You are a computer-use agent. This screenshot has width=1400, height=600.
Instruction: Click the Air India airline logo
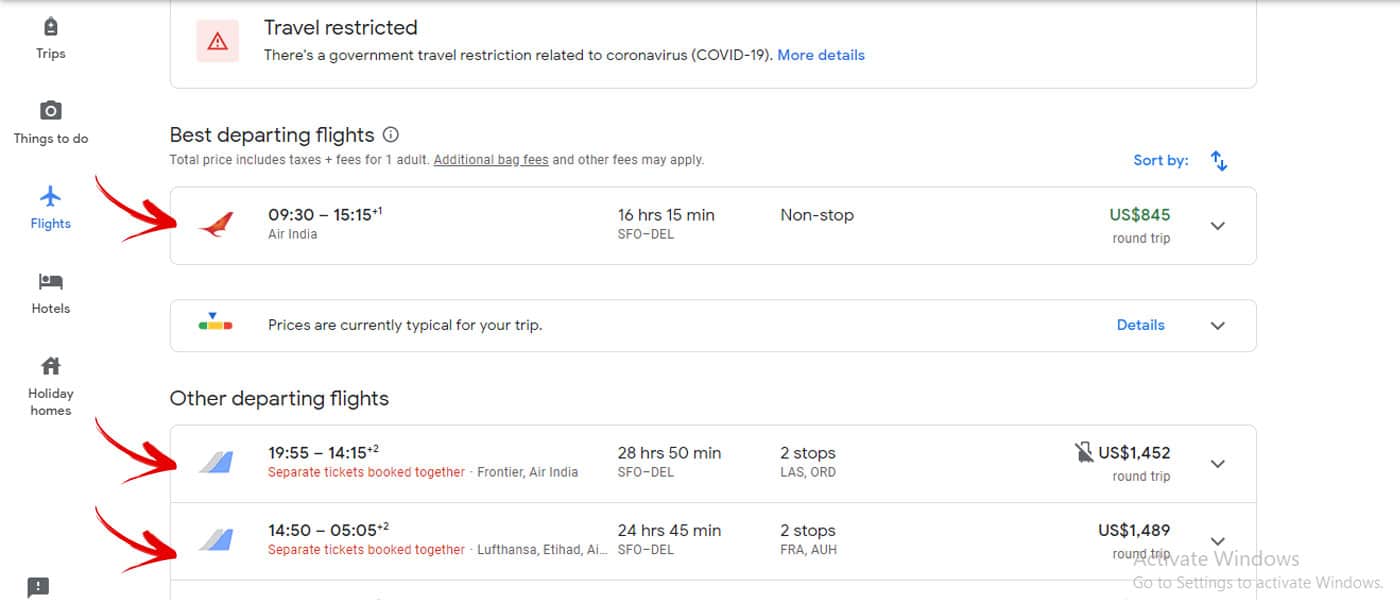click(x=215, y=225)
